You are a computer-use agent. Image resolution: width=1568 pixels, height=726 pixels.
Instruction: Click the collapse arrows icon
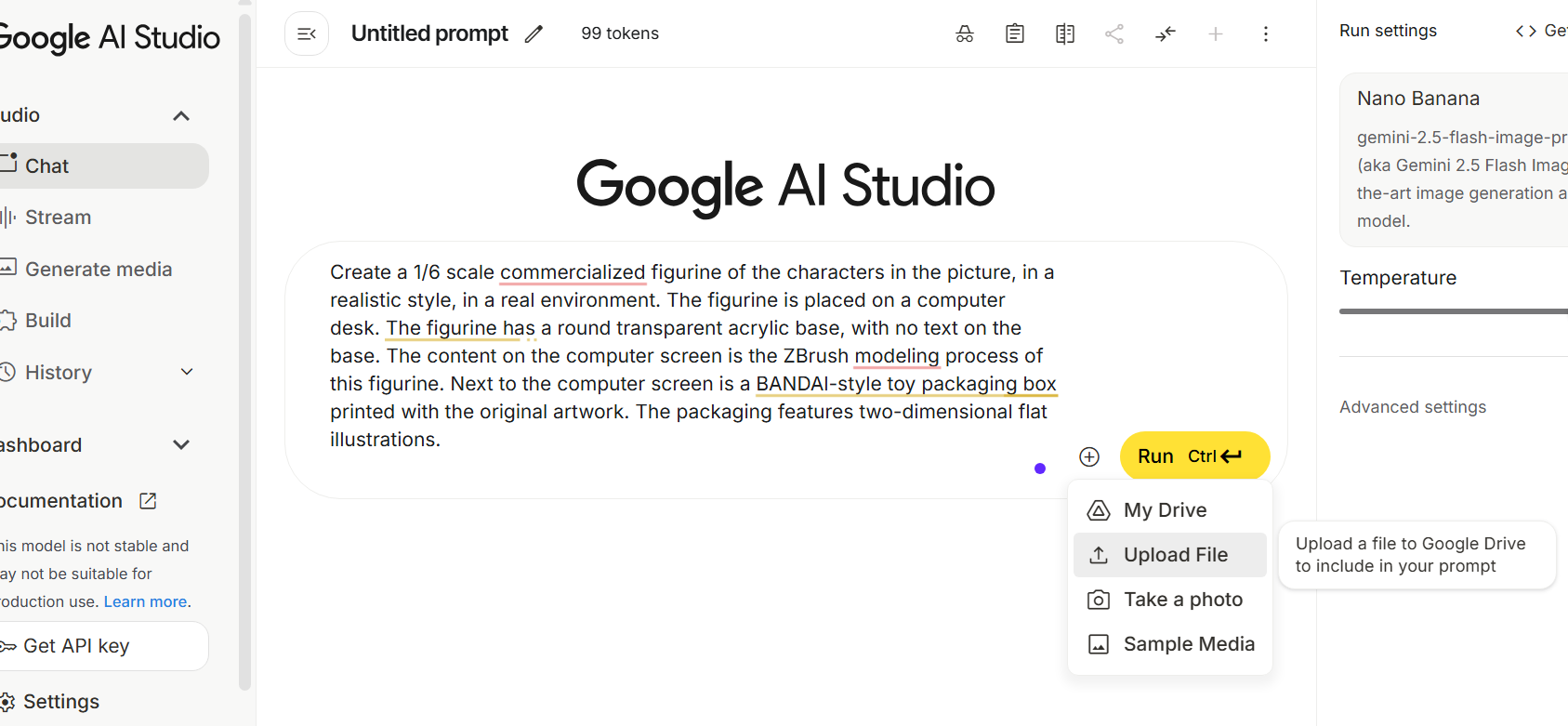1166,34
